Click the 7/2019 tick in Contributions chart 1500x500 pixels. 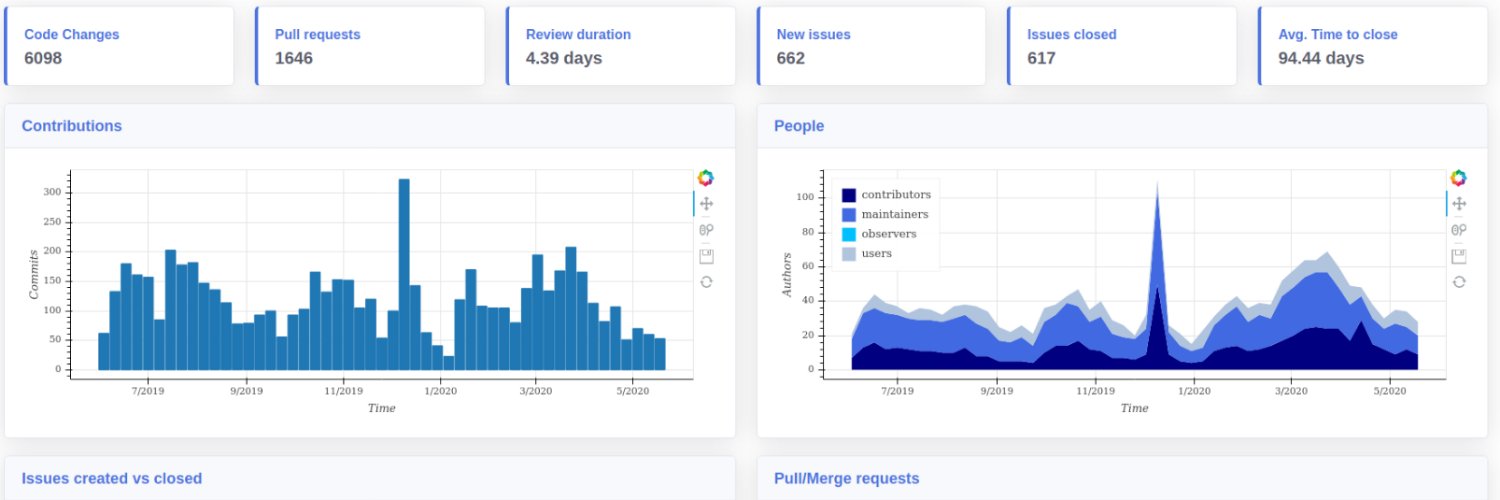(147, 391)
